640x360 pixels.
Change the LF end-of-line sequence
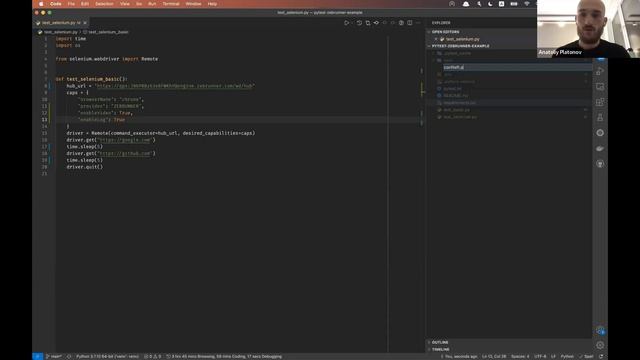coord(553,356)
